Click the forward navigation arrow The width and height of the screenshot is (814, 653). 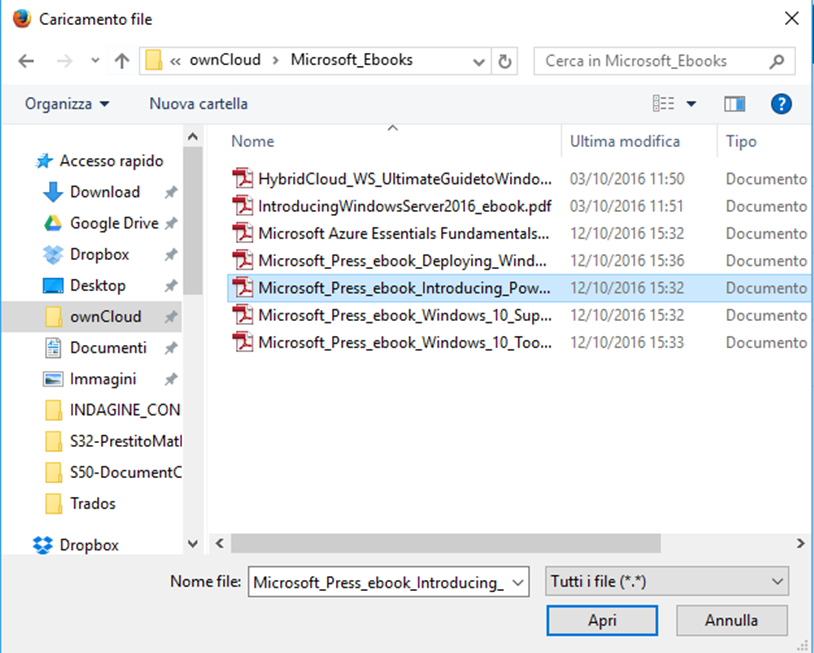(x=64, y=61)
